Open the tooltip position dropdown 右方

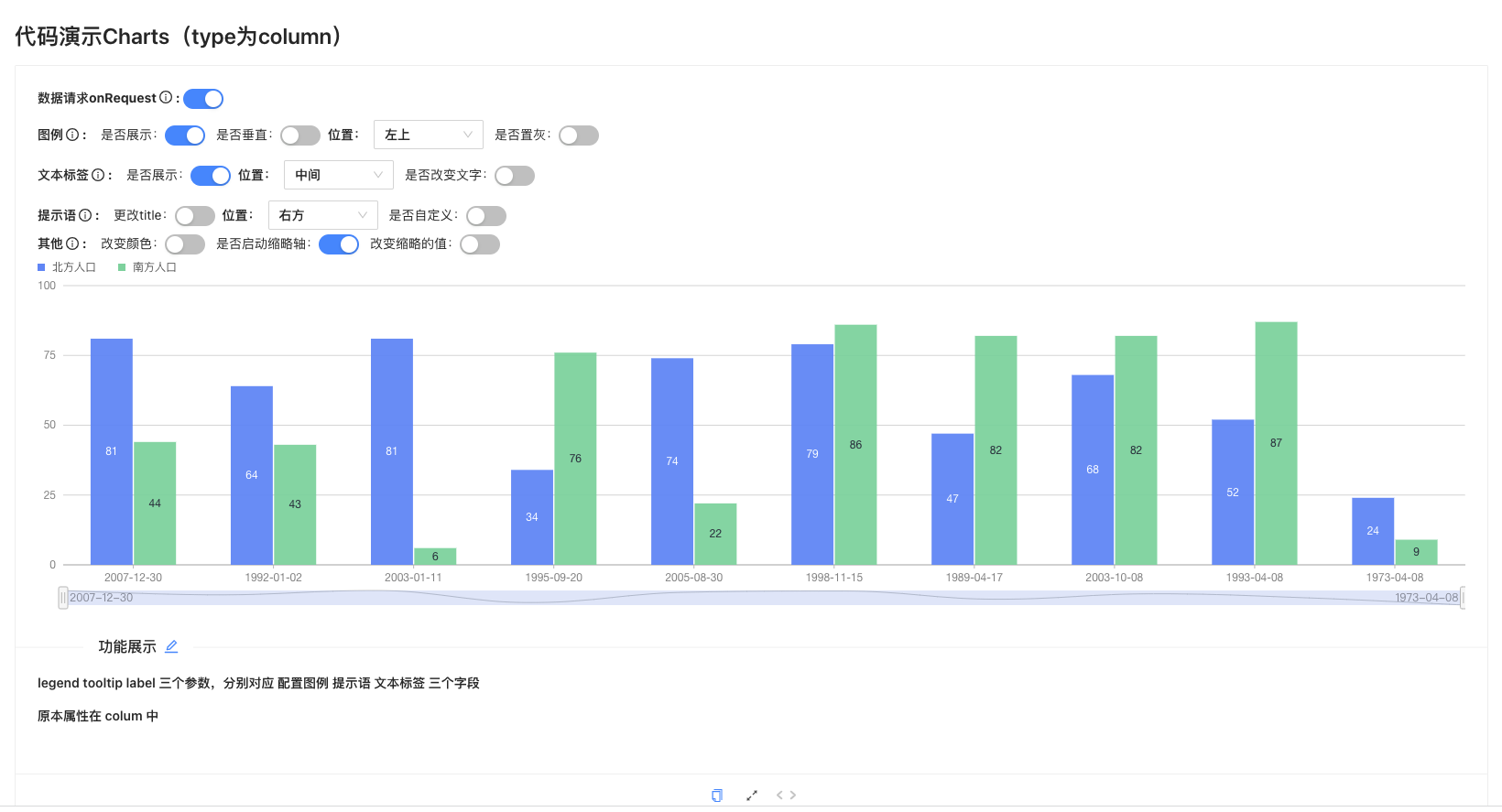tap(323, 215)
